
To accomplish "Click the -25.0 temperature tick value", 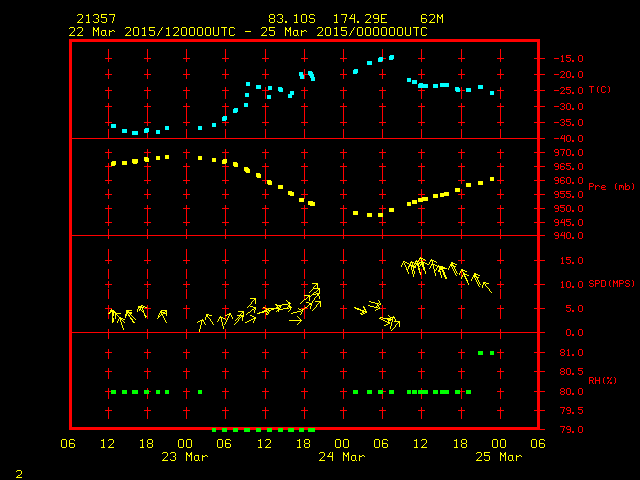I will [569, 91].
